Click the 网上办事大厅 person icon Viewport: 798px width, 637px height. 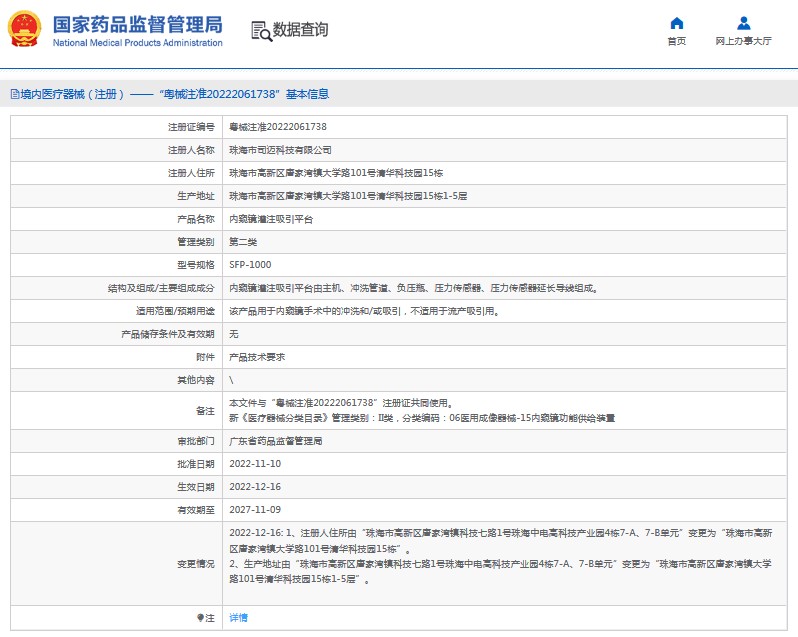(743, 23)
